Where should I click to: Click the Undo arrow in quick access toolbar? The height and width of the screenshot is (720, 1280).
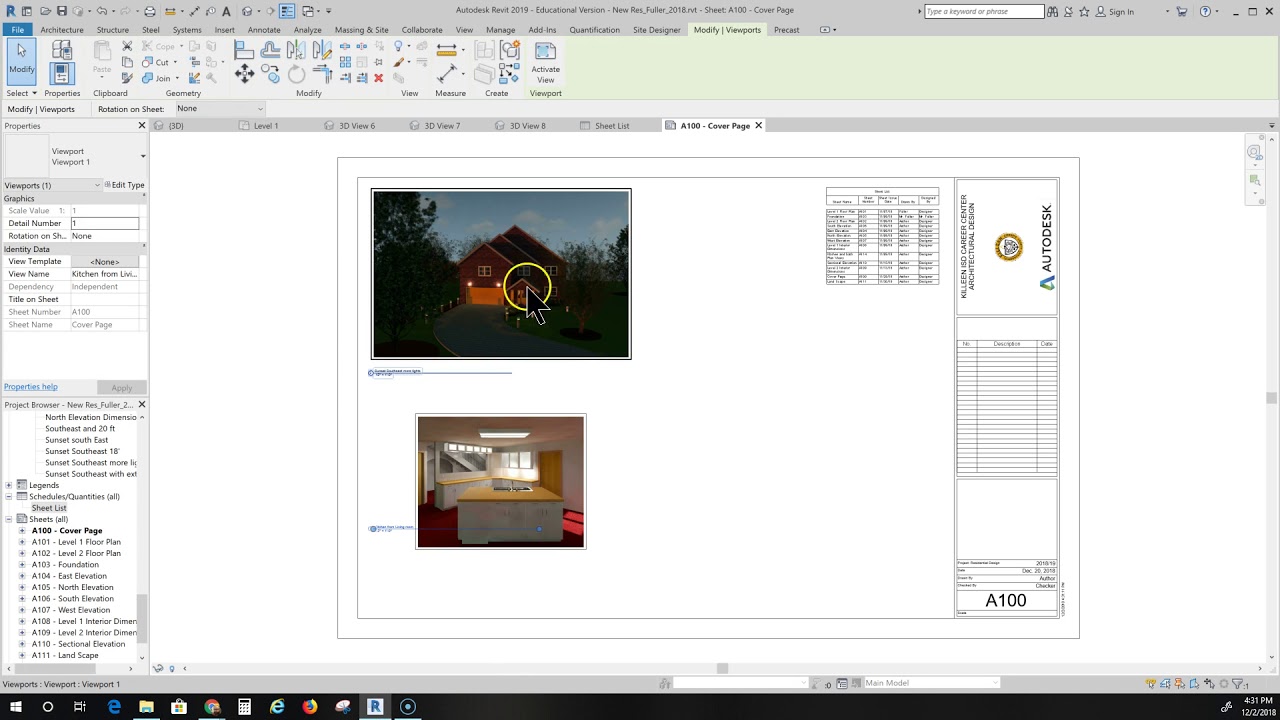coord(101,11)
